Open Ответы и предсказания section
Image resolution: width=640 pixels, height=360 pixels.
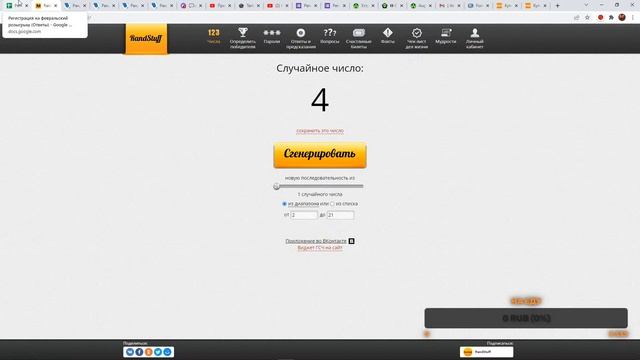coord(301,38)
